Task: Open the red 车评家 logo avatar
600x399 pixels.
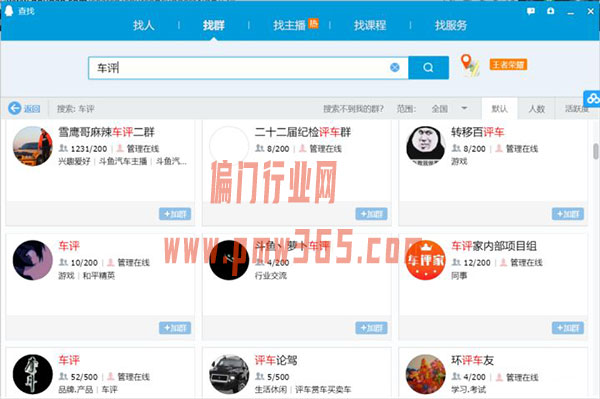Action: click(x=425, y=260)
